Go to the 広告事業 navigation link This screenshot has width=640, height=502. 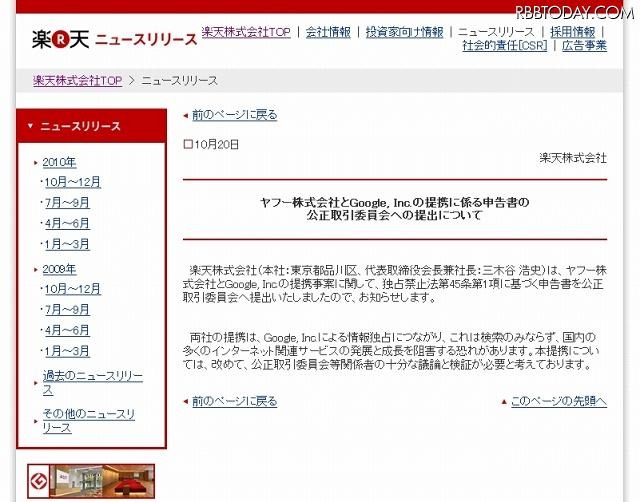[584, 45]
